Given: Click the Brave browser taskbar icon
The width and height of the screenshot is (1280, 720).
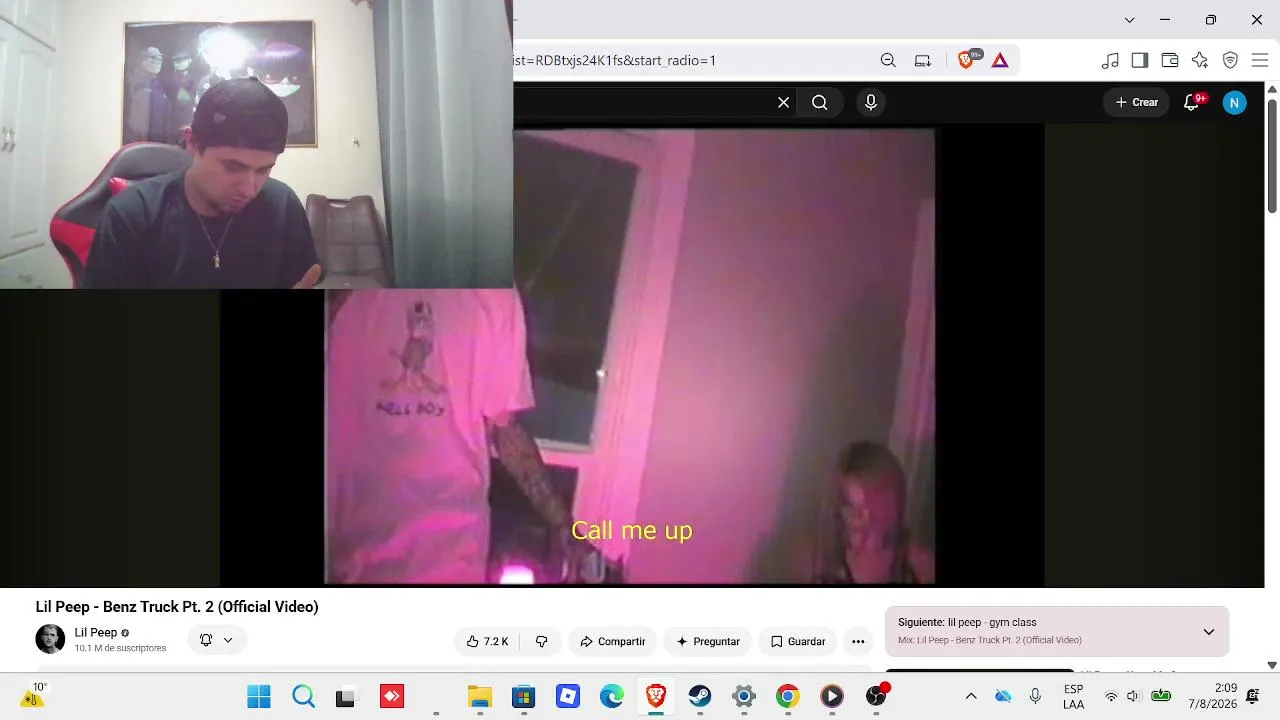Looking at the screenshot, I should click(x=656, y=696).
